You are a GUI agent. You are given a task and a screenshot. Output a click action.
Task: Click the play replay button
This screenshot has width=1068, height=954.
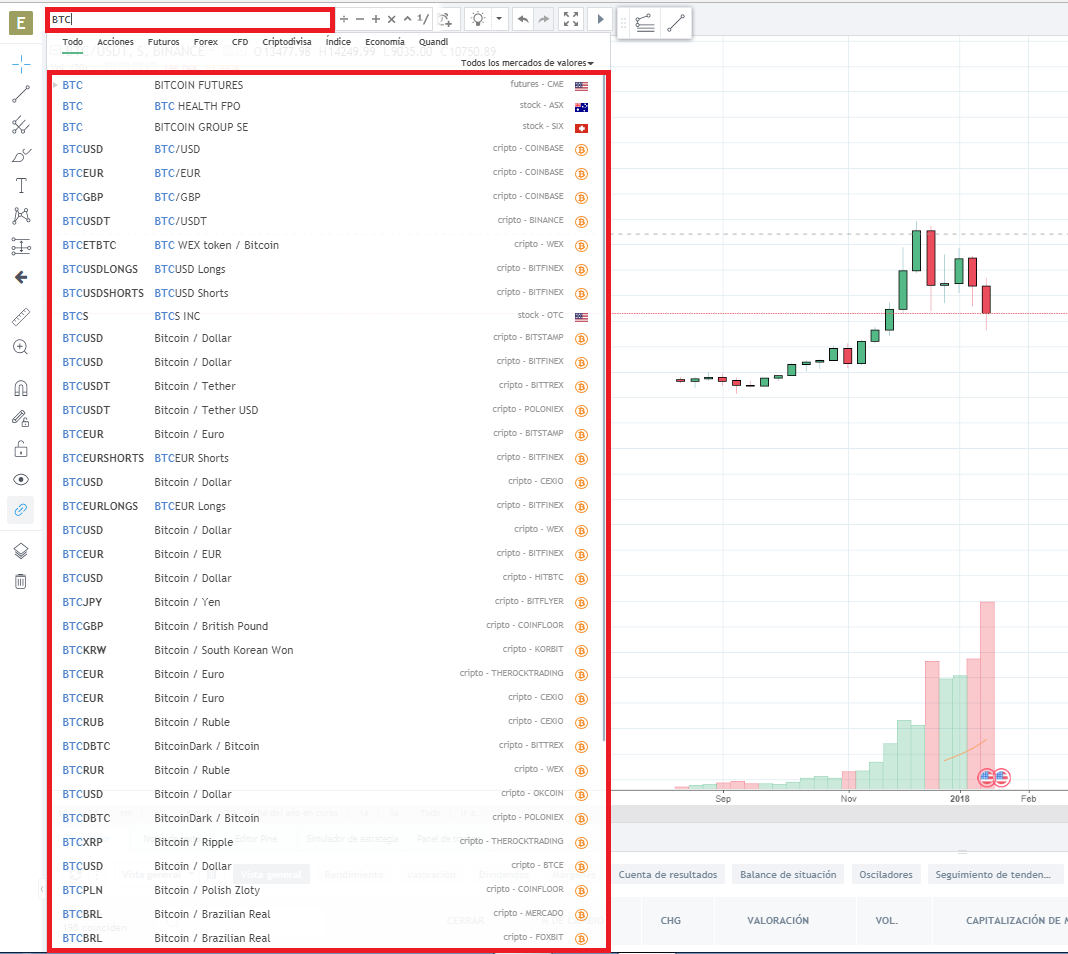pos(600,19)
